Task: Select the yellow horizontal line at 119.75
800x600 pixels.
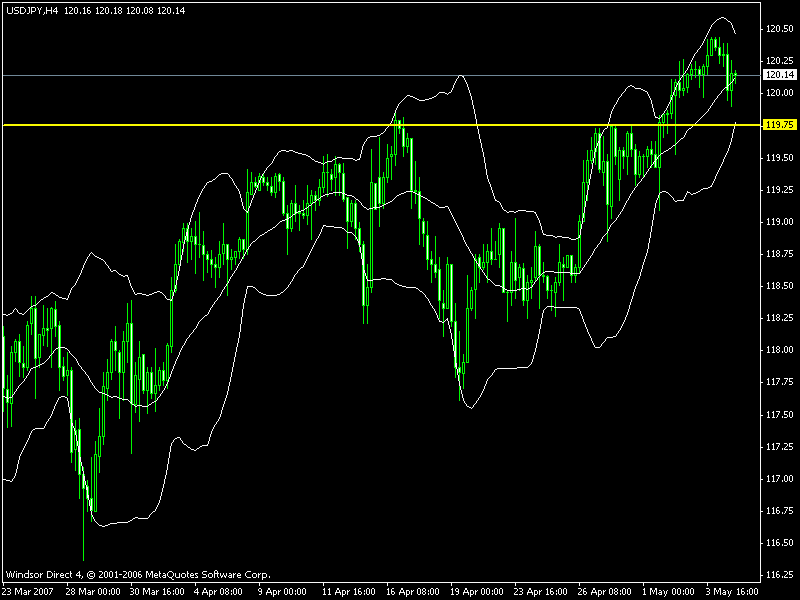Action: [x=381, y=125]
